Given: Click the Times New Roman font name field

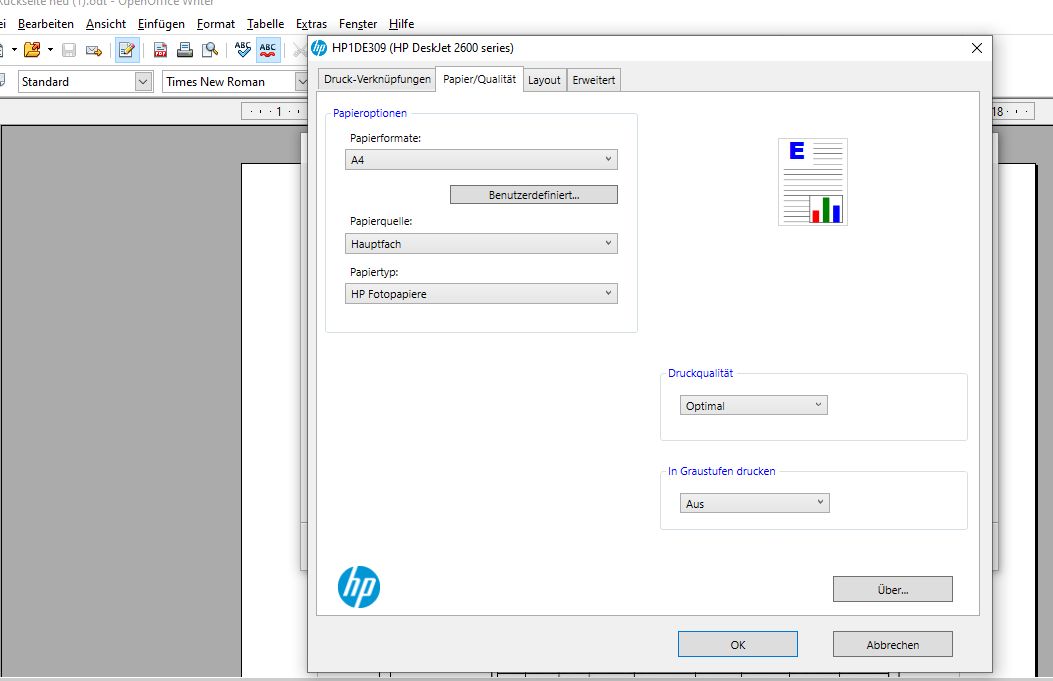Looking at the screenshot, I should coord(228,82).
